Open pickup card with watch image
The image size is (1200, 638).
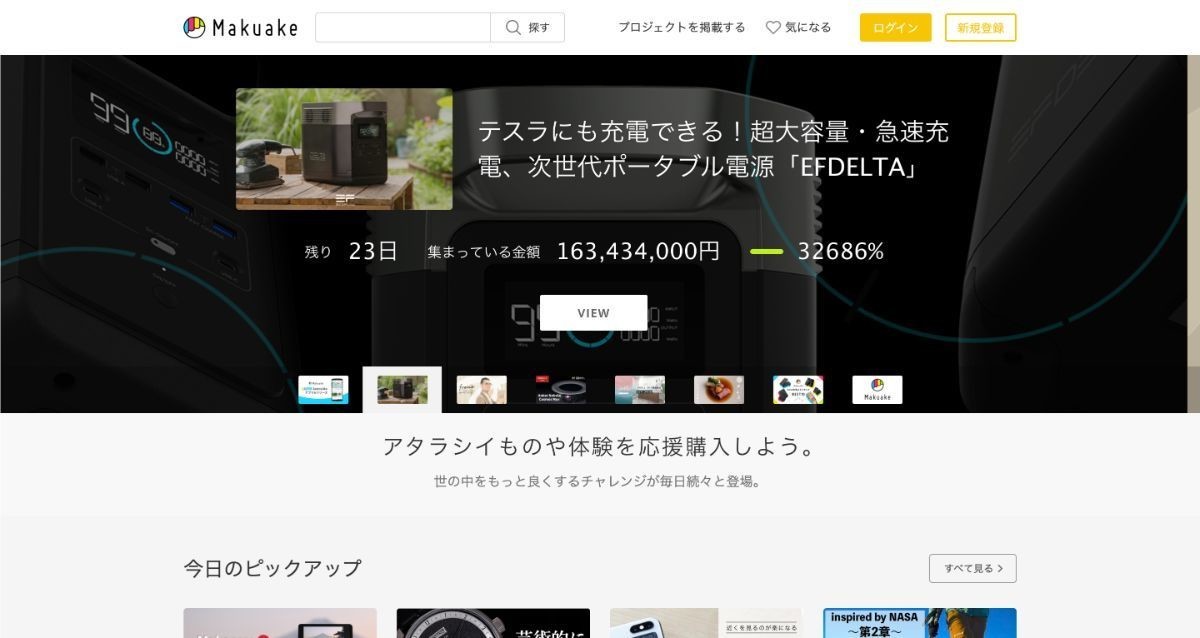(x=493, y=623)
